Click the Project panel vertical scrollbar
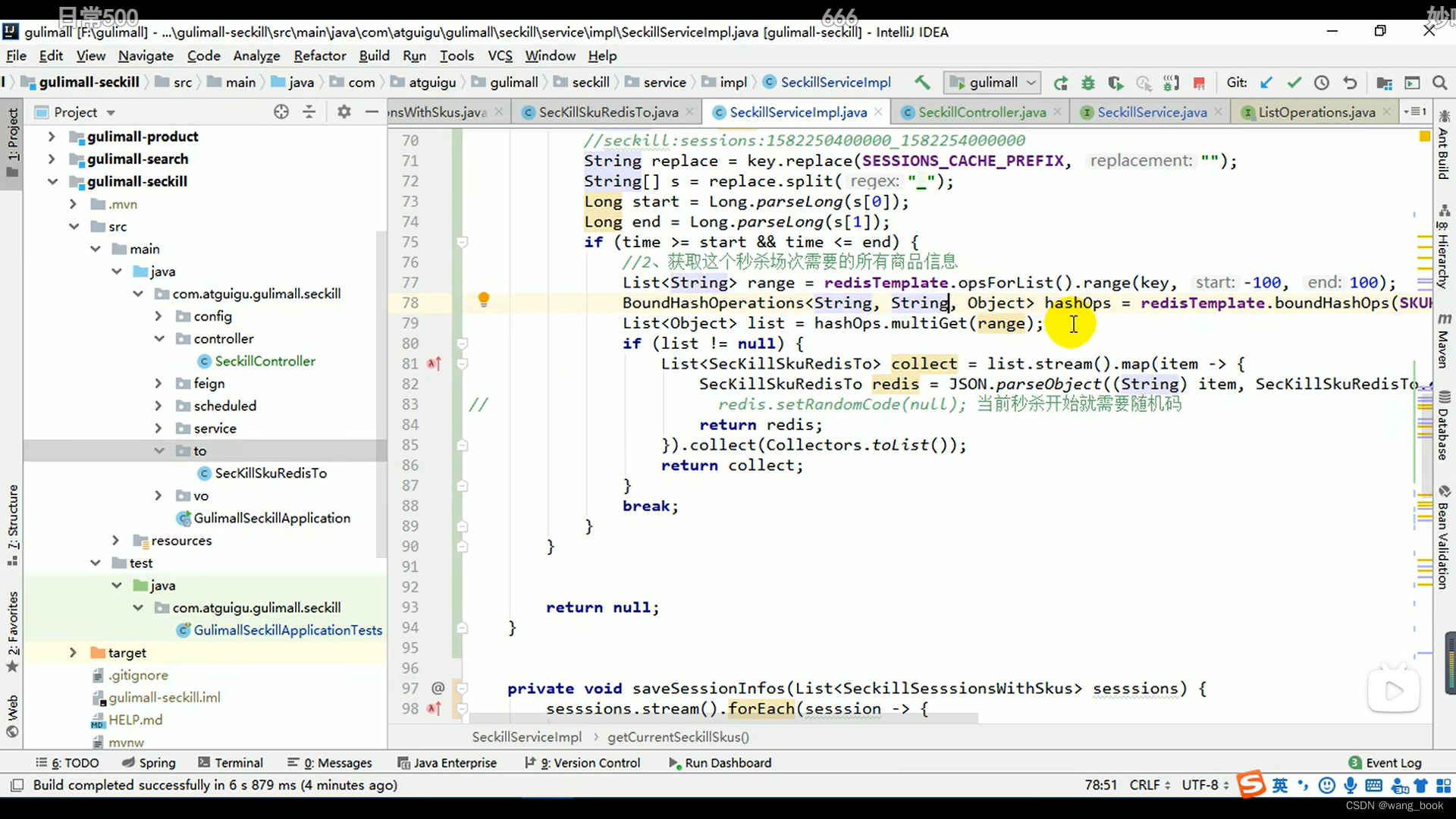Image resolution: width=1456 pixels, height=819 pixels. tap(381, 394)
